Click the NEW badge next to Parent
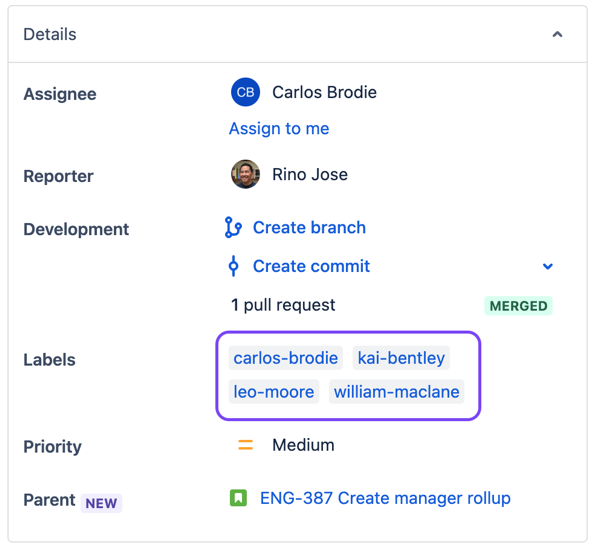600x550 pixels. pyautogui.click(x=101, y=503)
